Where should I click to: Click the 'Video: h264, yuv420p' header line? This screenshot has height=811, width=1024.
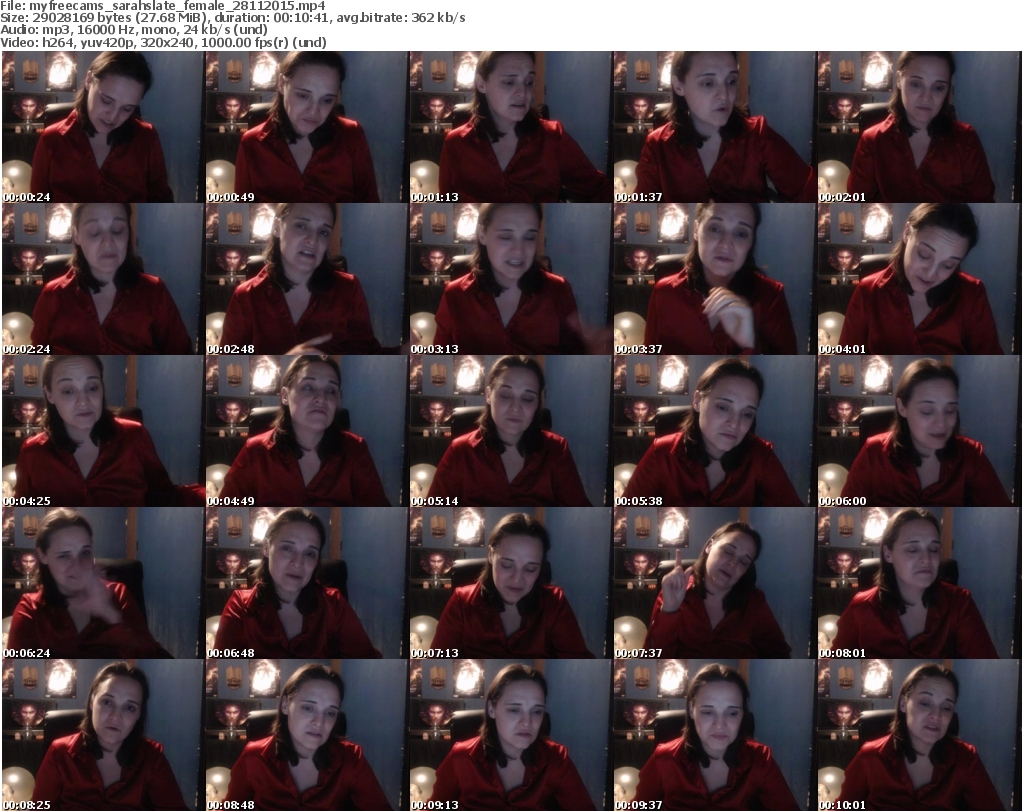click(163, 42)
